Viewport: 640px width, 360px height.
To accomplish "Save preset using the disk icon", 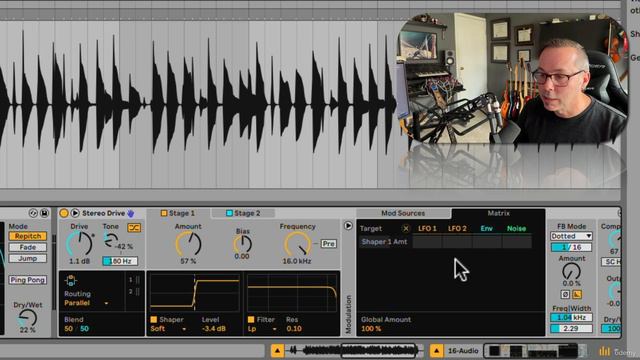I will 44,213.
